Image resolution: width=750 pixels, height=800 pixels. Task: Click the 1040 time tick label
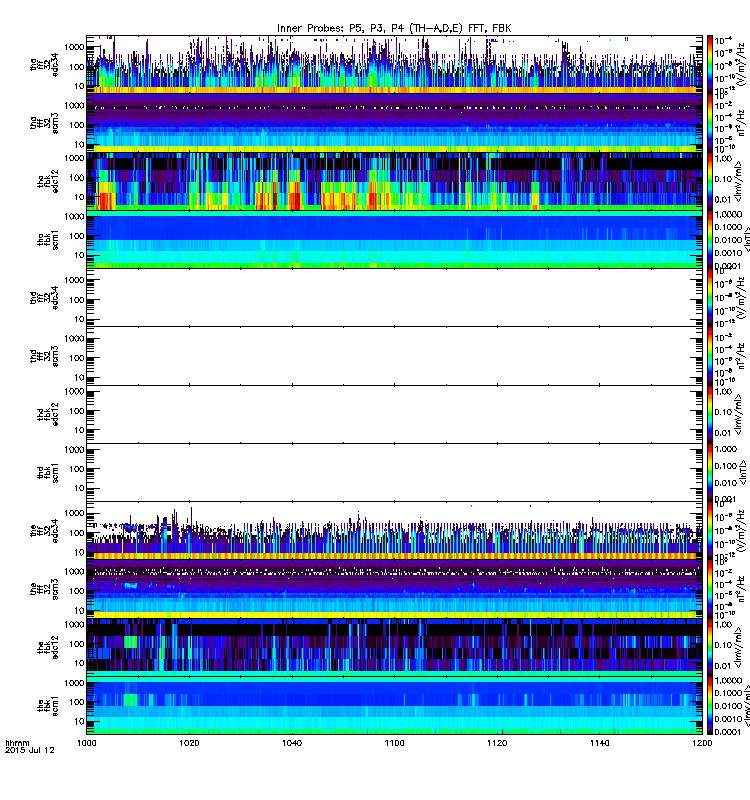[x=292, y=743]
